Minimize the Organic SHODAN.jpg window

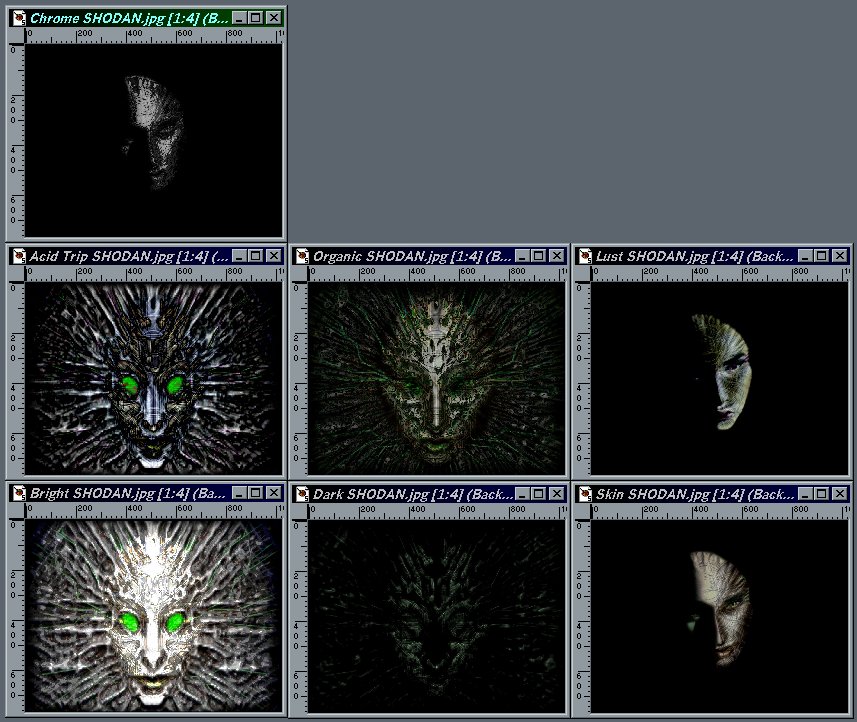point(522,256)
